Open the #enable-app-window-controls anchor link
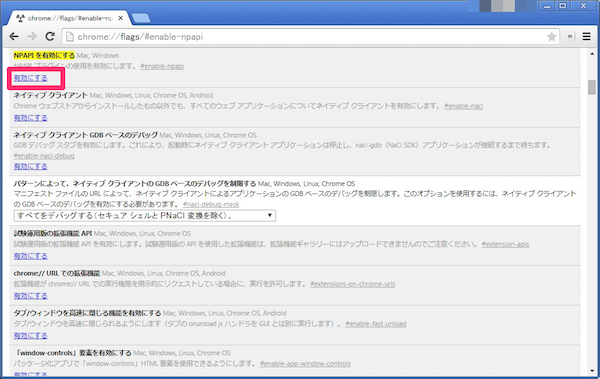Viewport: 600px width, 379px height. [x=305, y=364]
